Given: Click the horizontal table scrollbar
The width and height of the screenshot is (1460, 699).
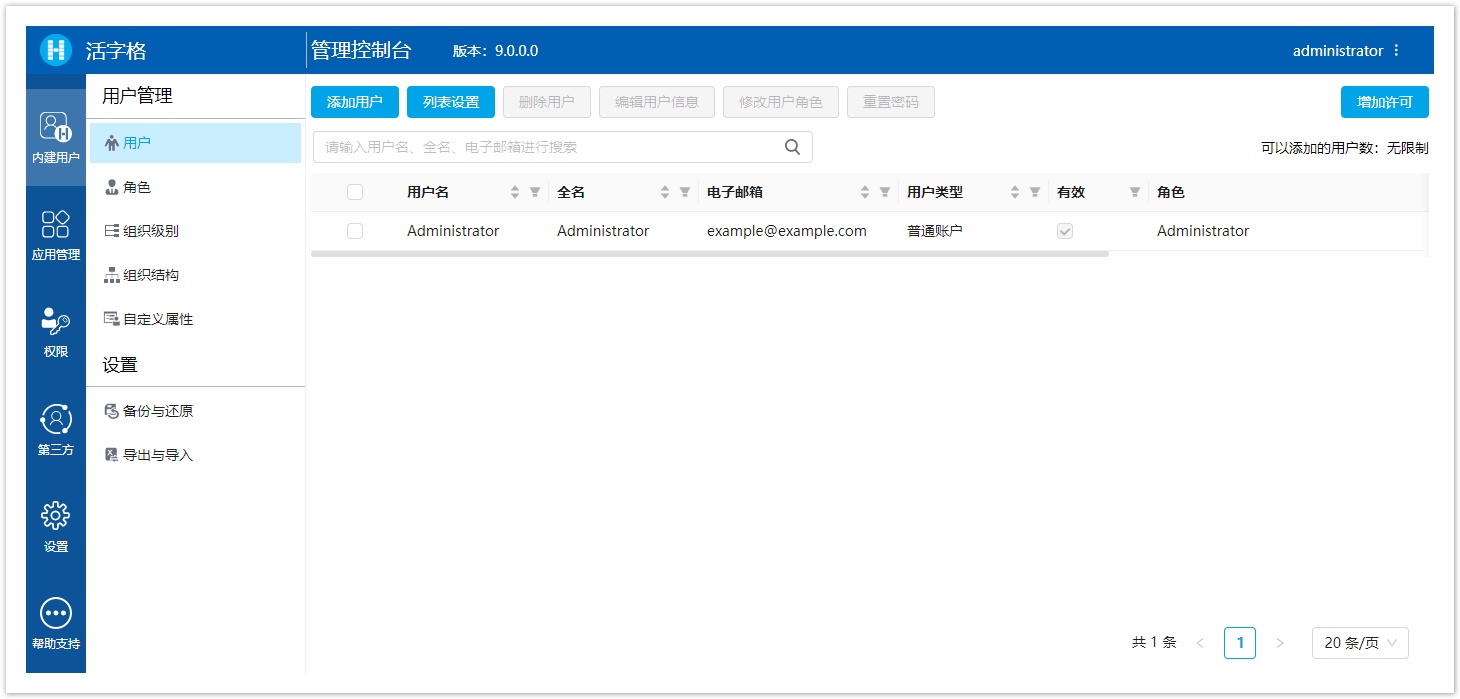Looking at the screenshot, I should pos(710,254).
